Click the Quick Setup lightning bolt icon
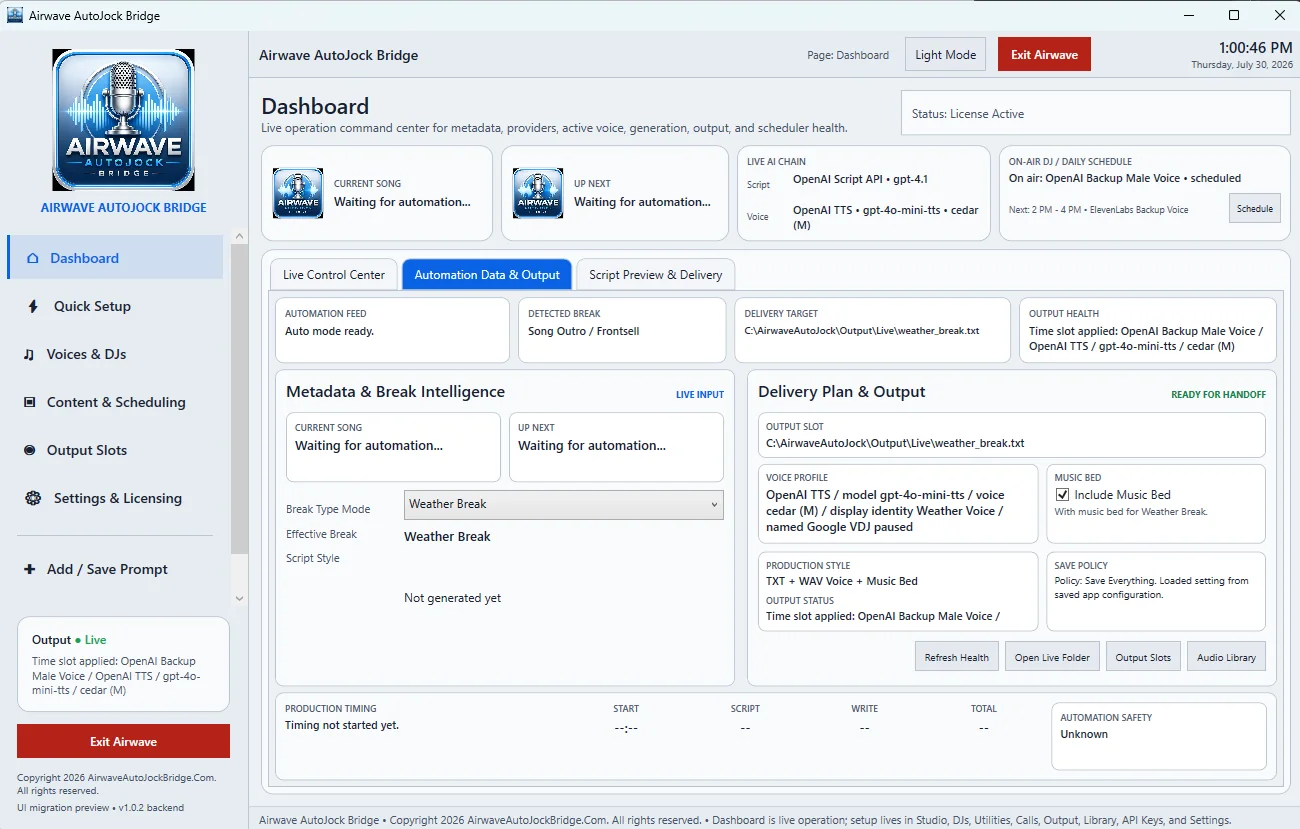Image resolution: width=1300 pixels, height=829 pixels. (33, 306)
